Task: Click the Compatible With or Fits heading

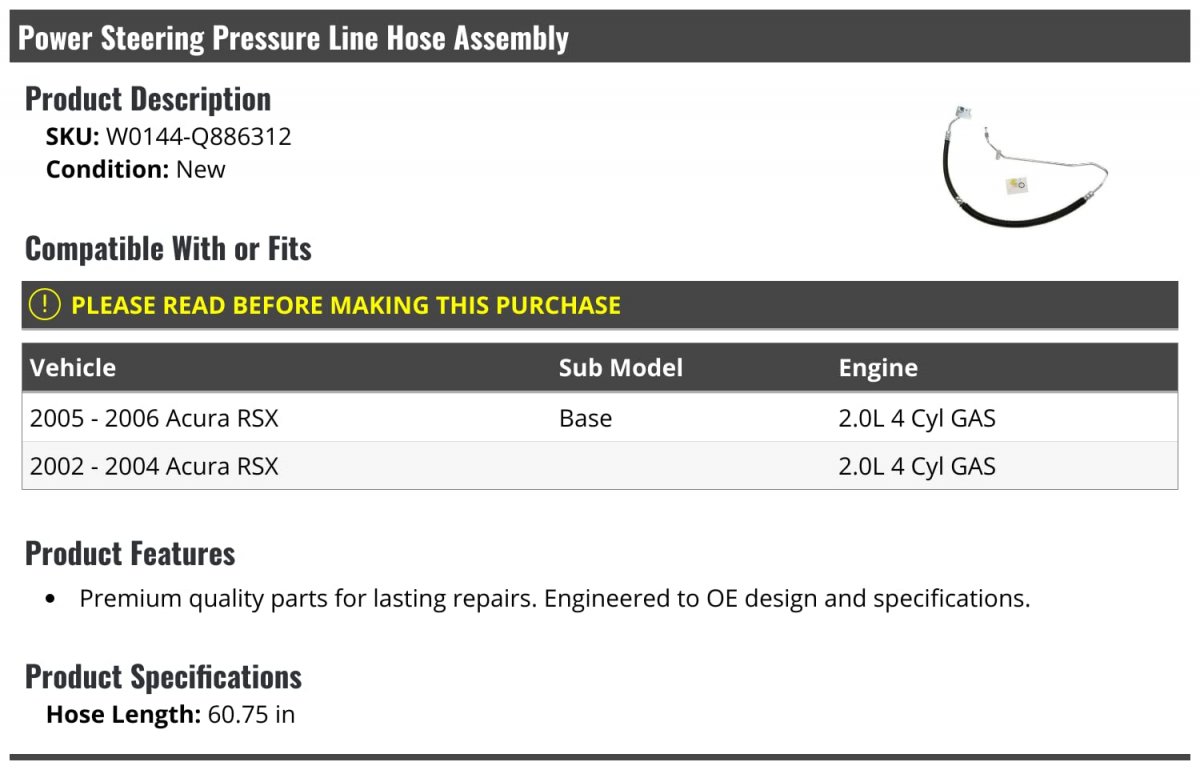Action: [x=168, y=248]
